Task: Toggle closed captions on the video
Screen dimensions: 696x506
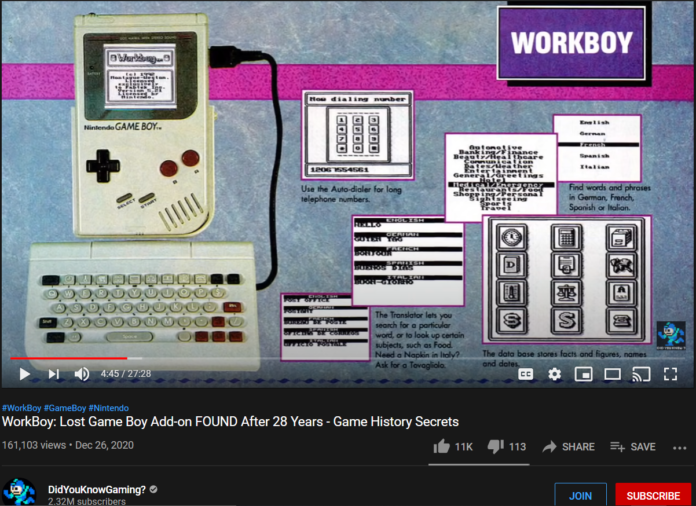Action: pyautogui.click(x=526, y=374)
